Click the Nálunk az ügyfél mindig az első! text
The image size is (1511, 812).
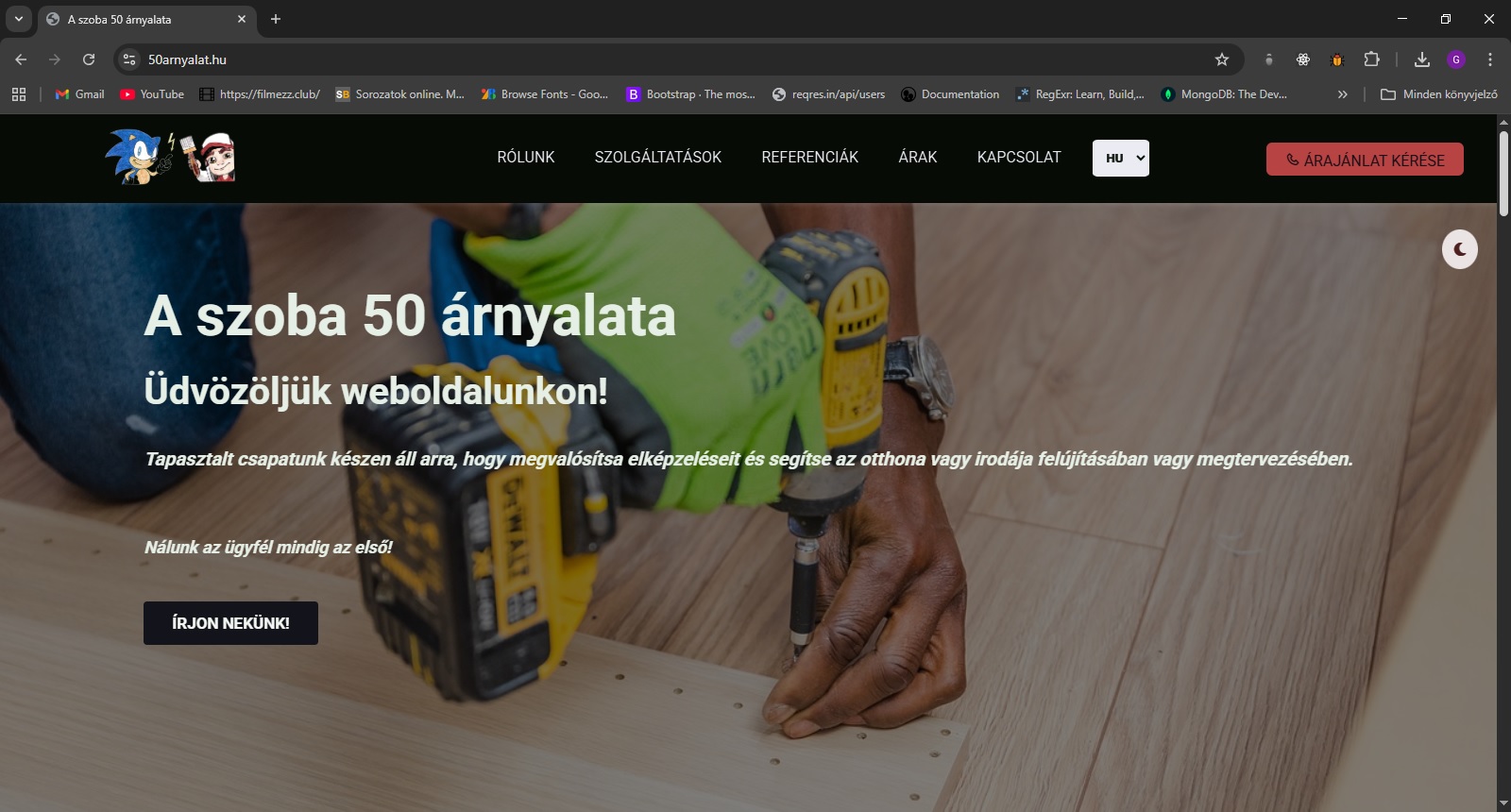268,548
